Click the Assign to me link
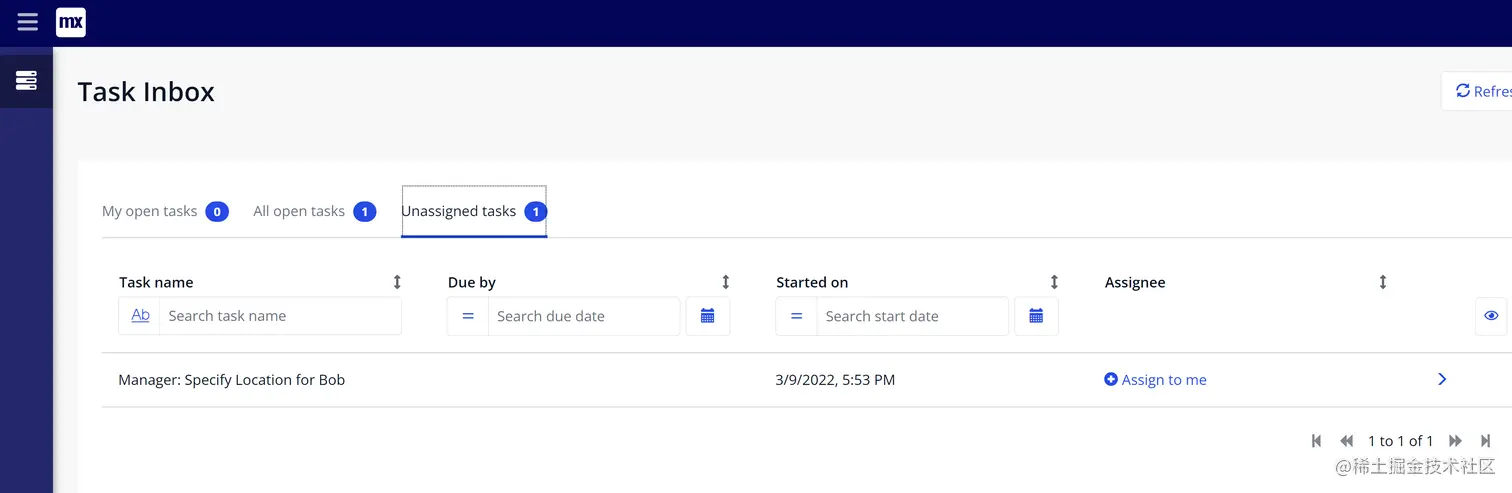 [1156, 380]
